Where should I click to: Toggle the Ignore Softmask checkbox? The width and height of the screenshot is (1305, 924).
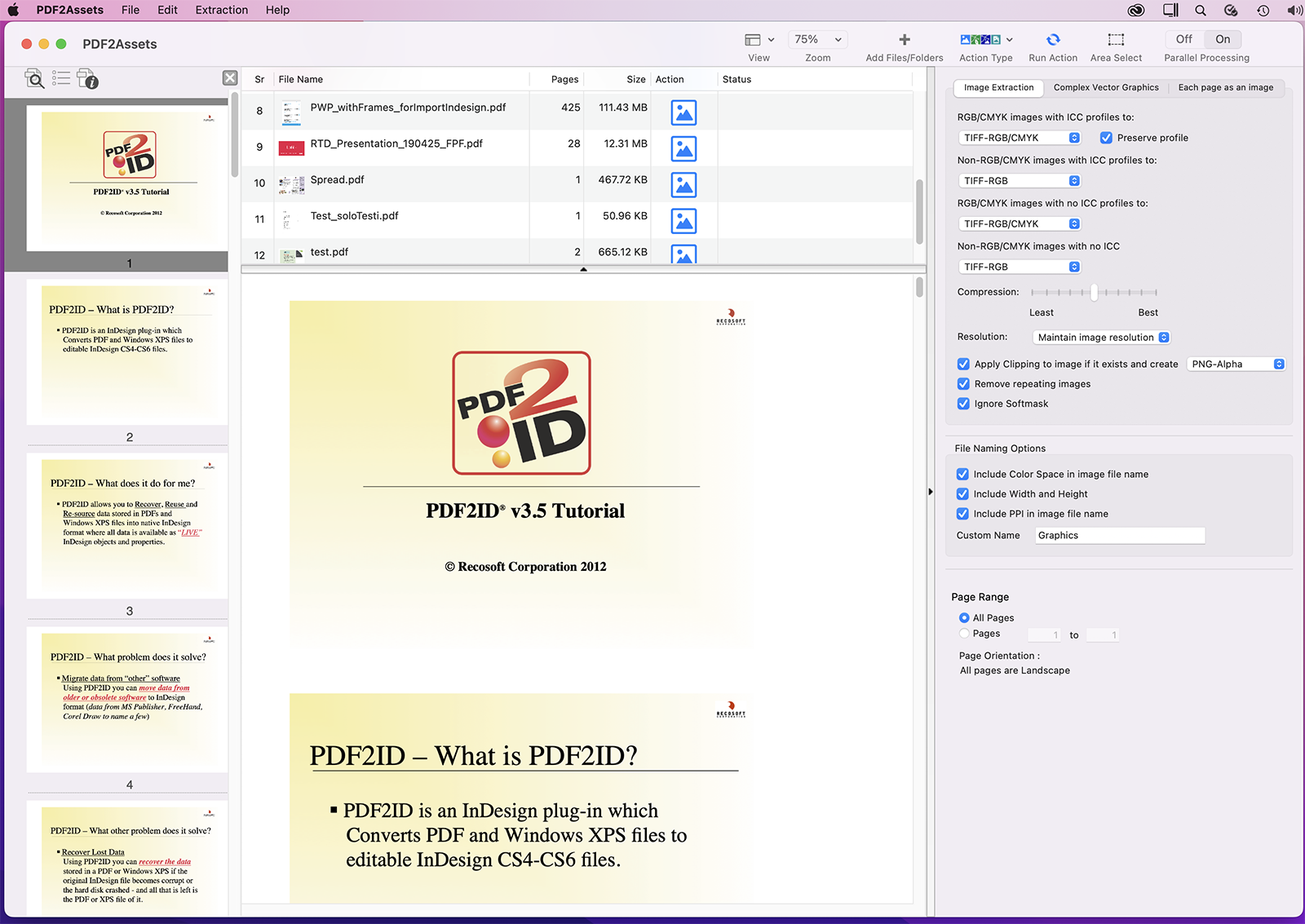pyautogui.click(x=963, y=404)
